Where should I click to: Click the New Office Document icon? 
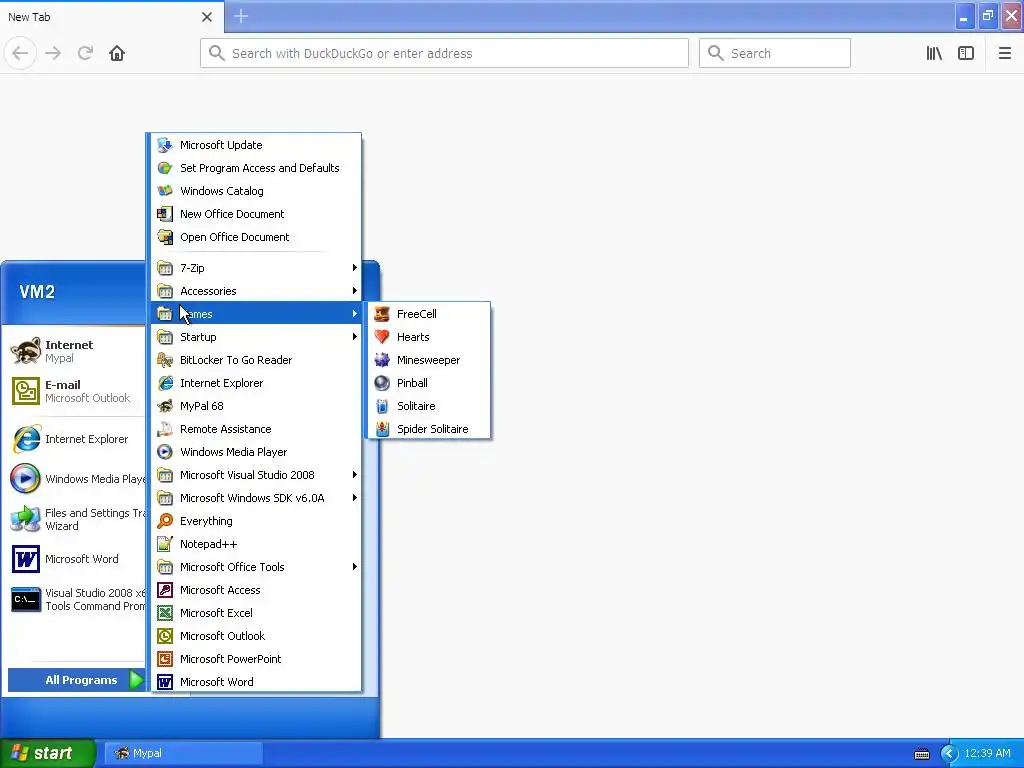pyautogui.click(x=165, y=214)
